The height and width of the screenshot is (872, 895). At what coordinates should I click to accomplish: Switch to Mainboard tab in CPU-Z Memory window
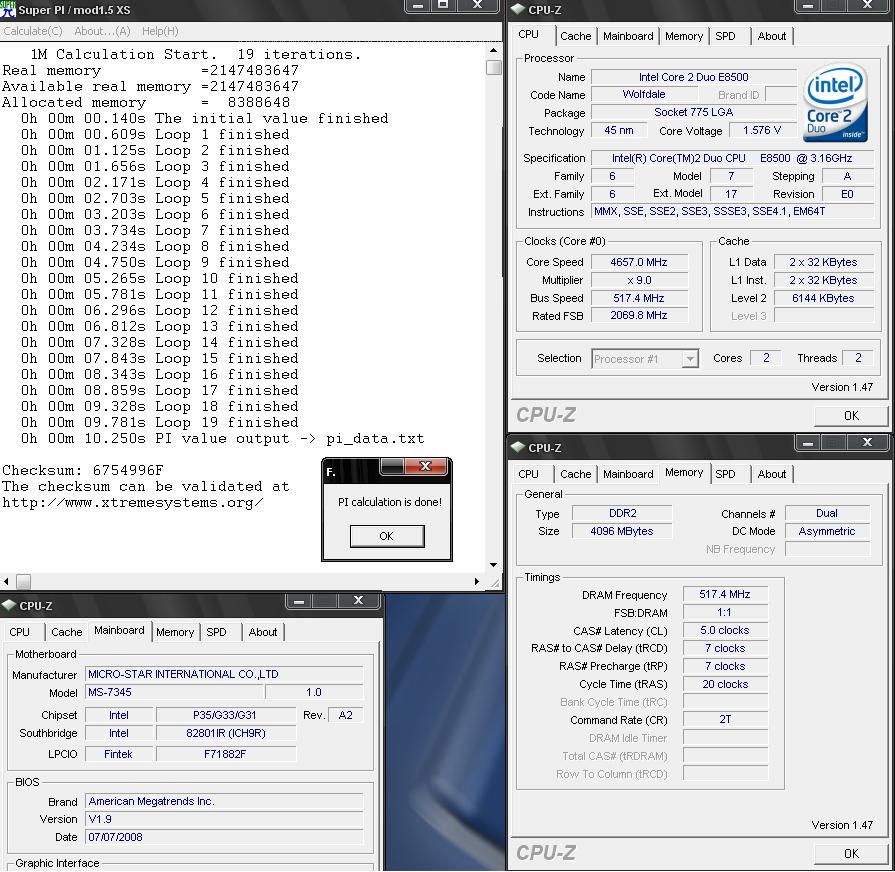click(x=628, y=474)
